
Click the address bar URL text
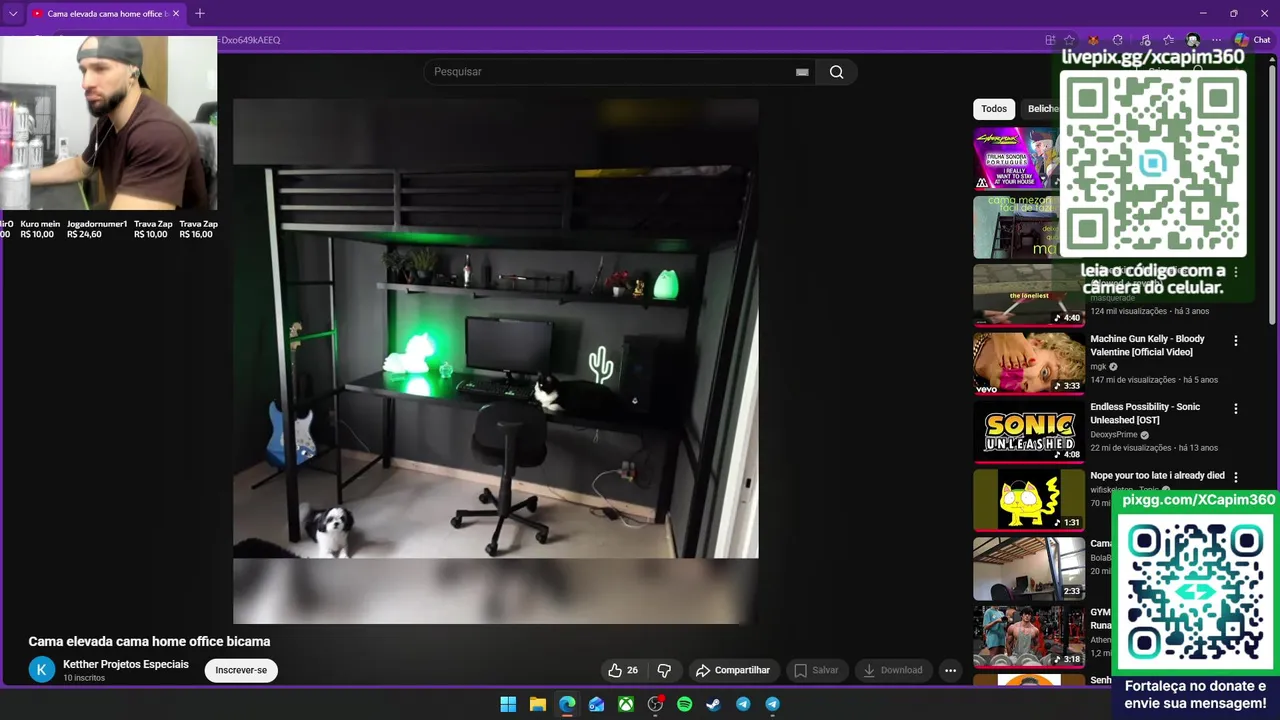(x=250, y=40)
